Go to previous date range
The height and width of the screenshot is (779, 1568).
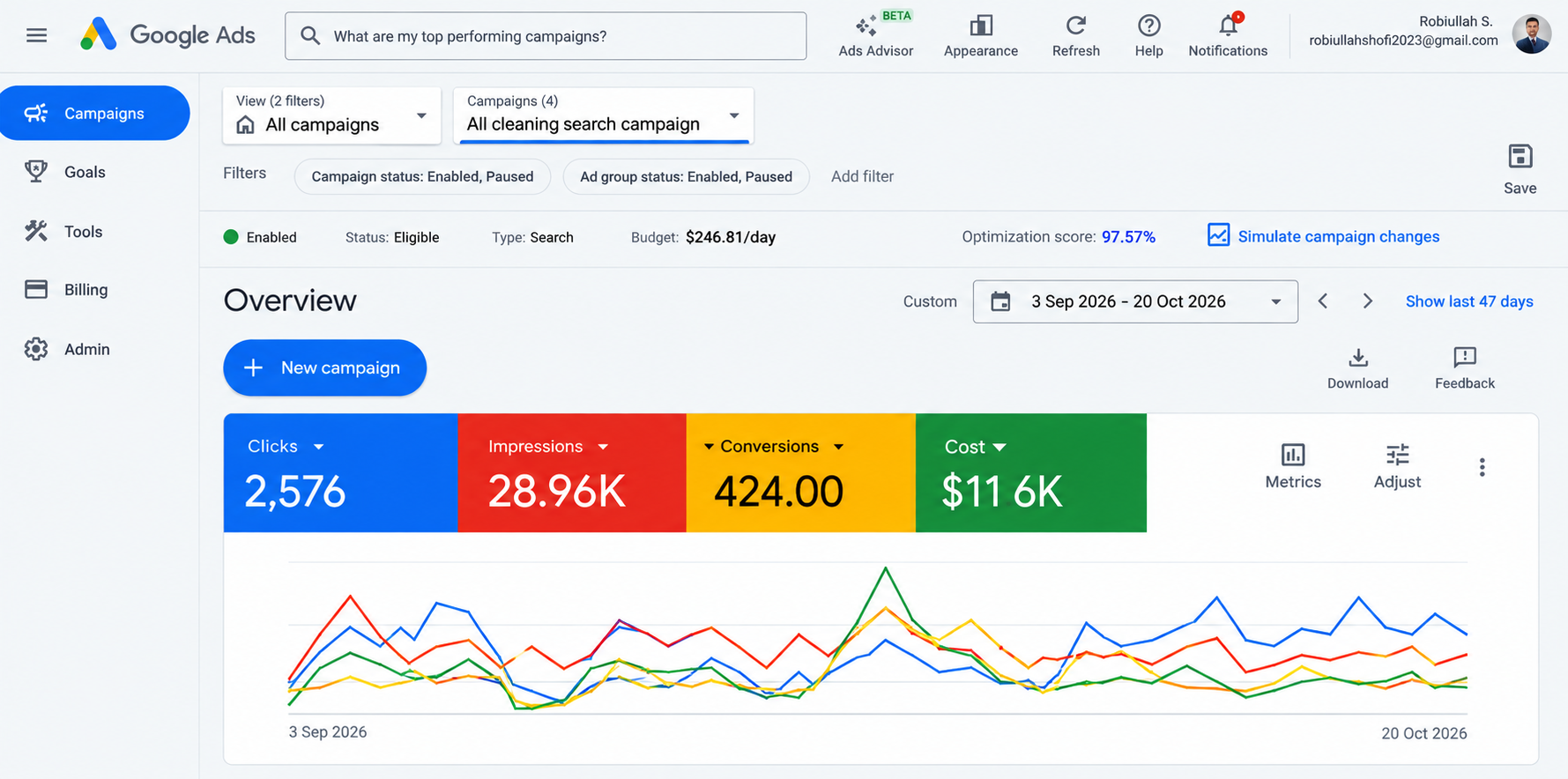[x=1322, y=301]
